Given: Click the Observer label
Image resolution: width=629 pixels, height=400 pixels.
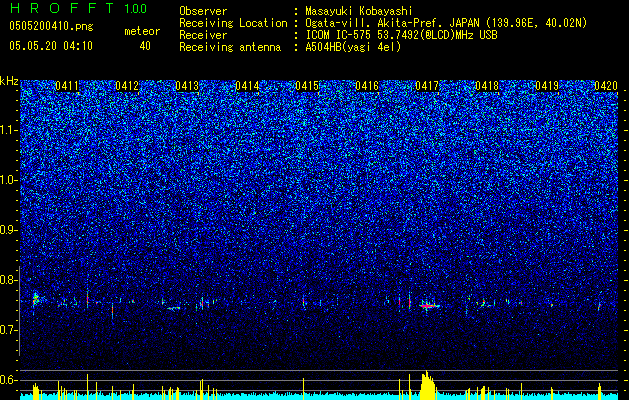Looking at the screenshot, I should (x=203, y=11).
